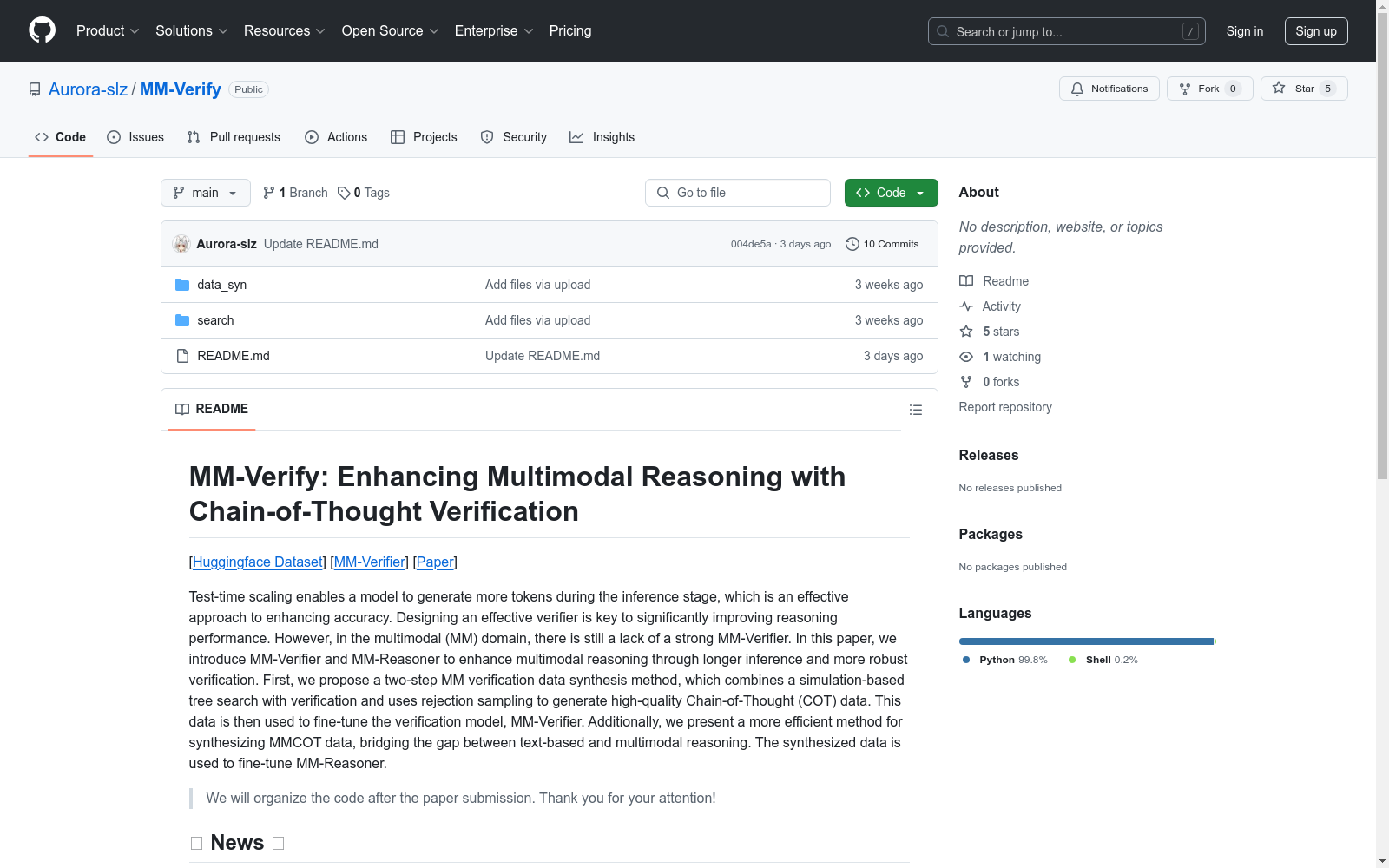Click the Sign in link
The image size is (1389, 868).
coord(1245,31)
